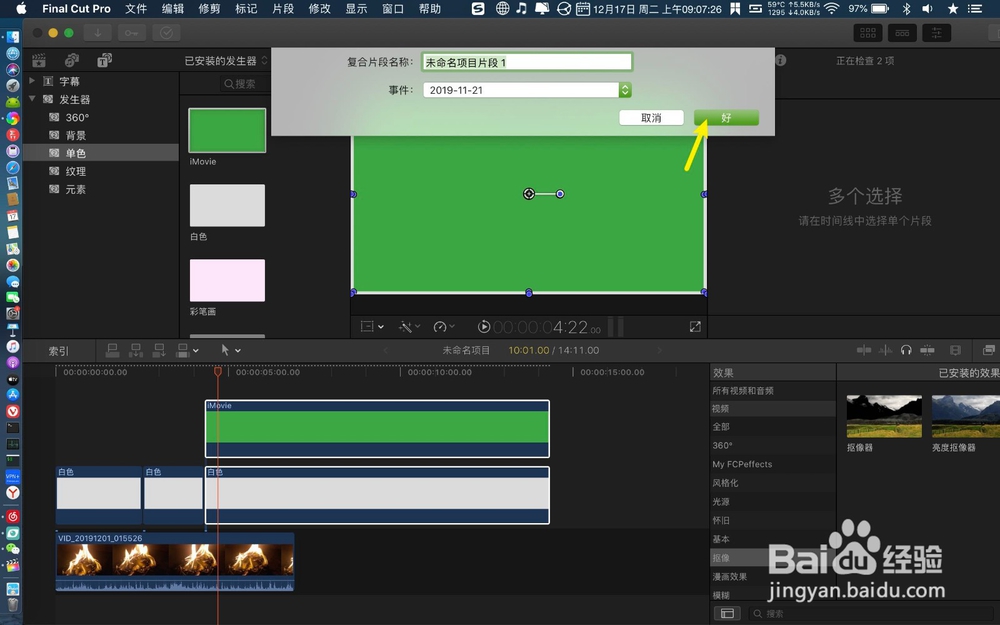Select My FCPeffects category
Screen dimensions: 1000x625
[x=742, y=464]
